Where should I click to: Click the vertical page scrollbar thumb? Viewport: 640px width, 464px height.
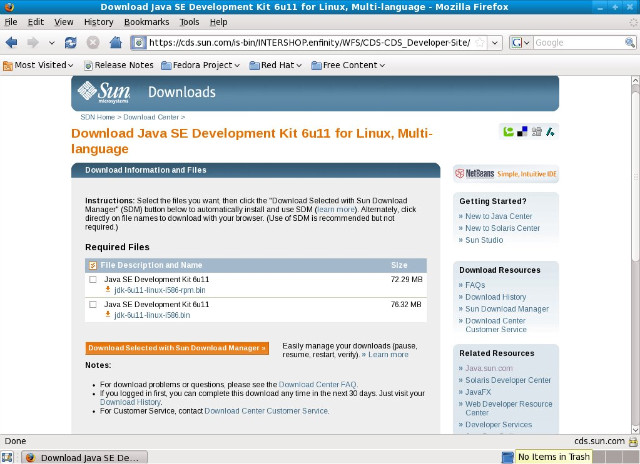tap(635, 175)
